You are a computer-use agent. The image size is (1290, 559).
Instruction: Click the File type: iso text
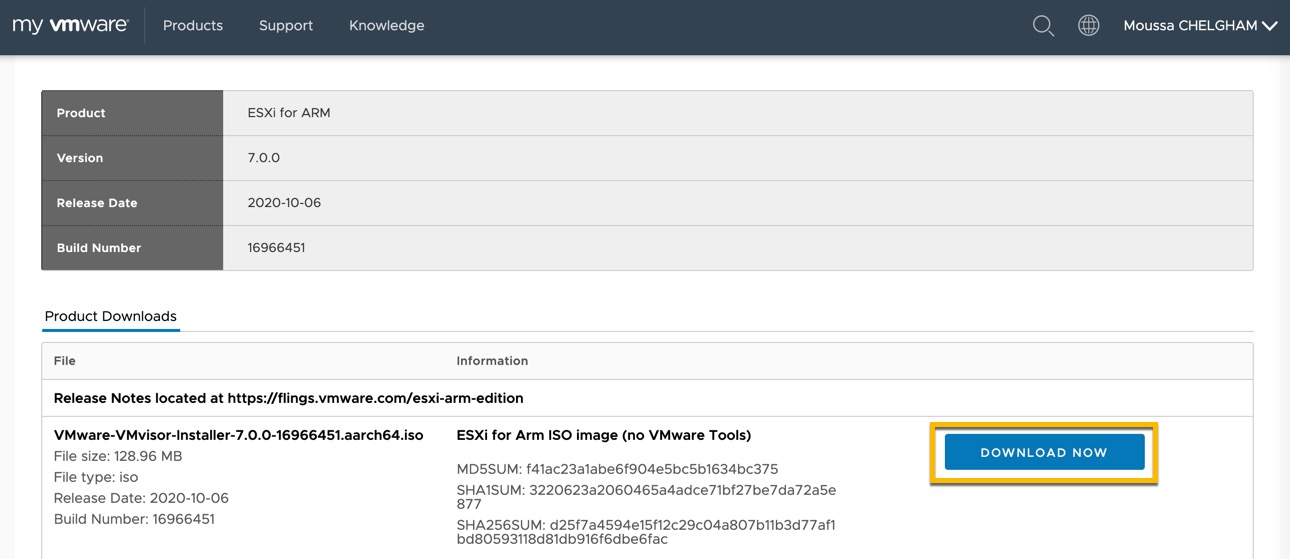(96, 477)
